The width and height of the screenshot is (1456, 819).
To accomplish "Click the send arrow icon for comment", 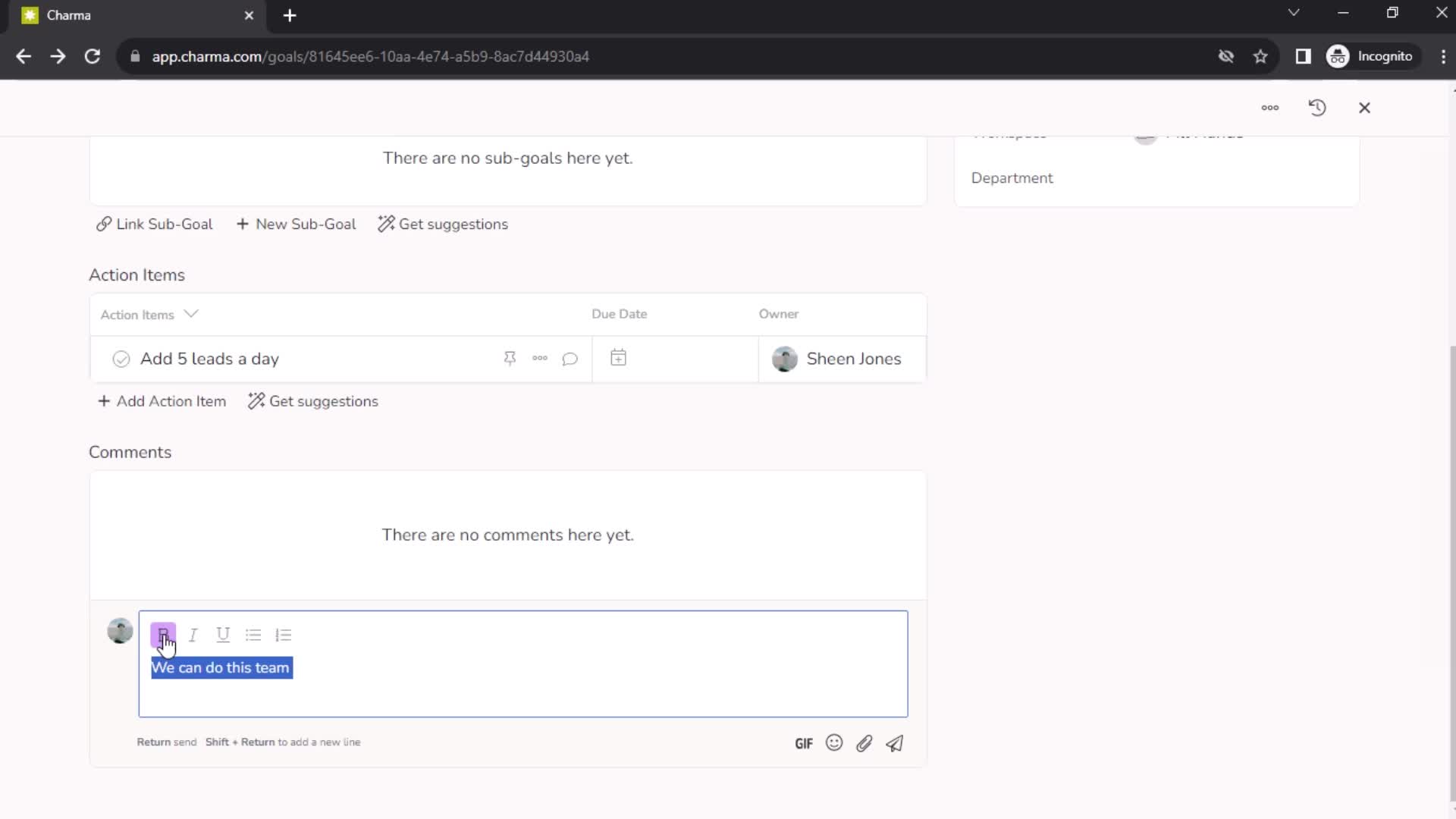I will pos(895,744).
